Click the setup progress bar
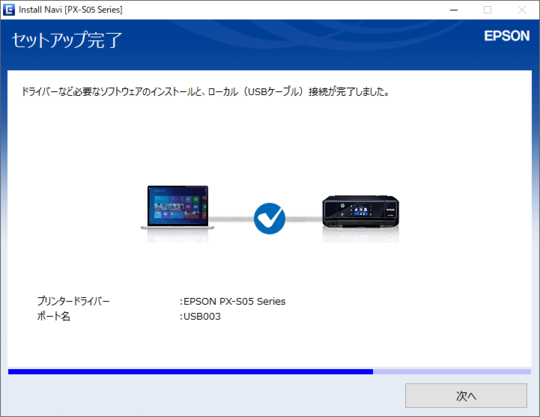 click(269, 372)
